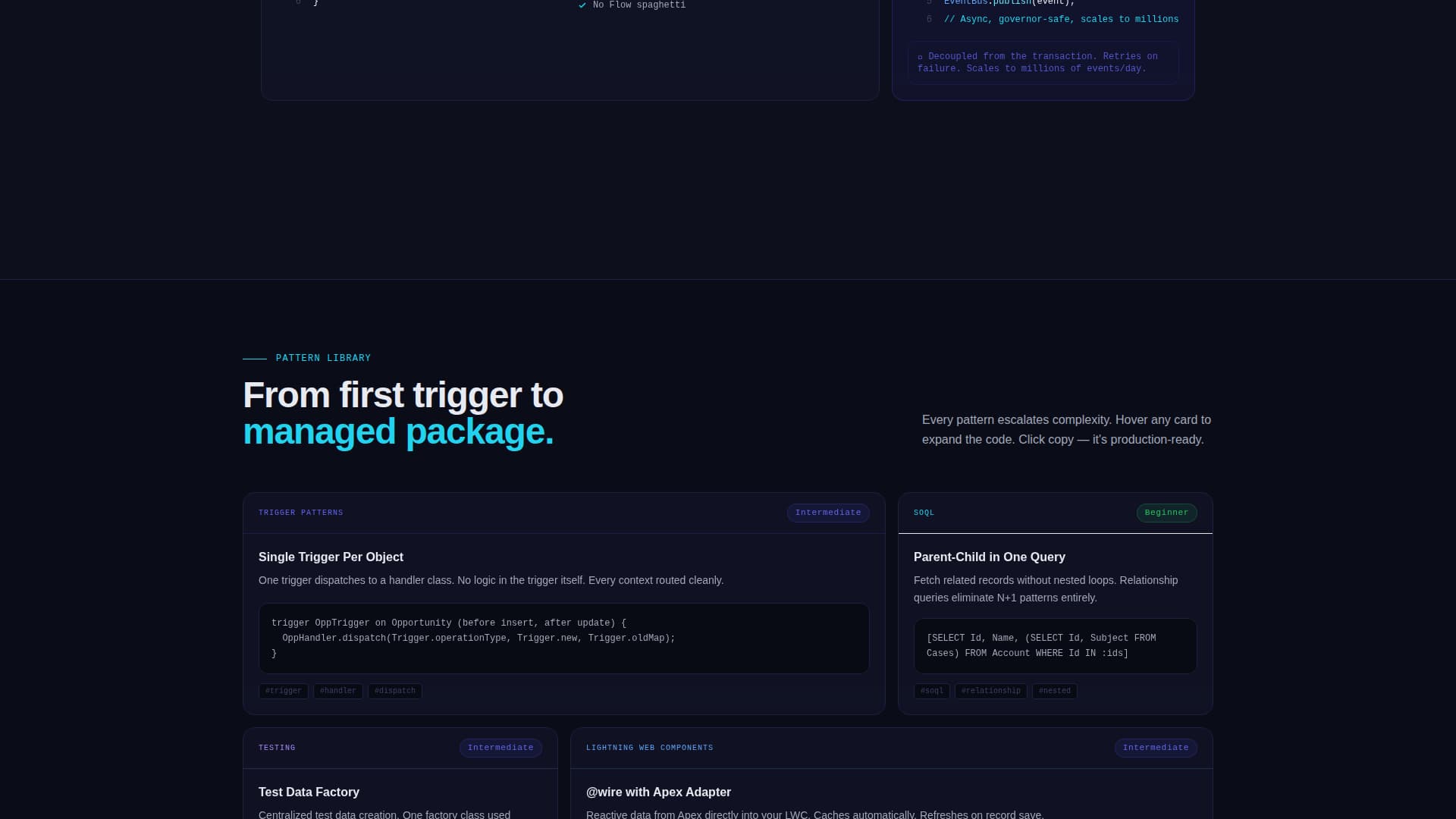The image size is (1456, 819).
Task: Click the #nested tag
Action: pyautogui.click(x=1054, y=691)
